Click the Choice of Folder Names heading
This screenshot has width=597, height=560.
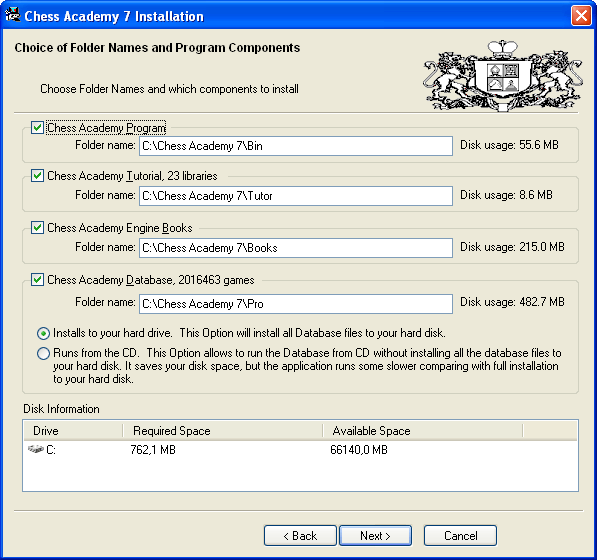tap(157, 48)
